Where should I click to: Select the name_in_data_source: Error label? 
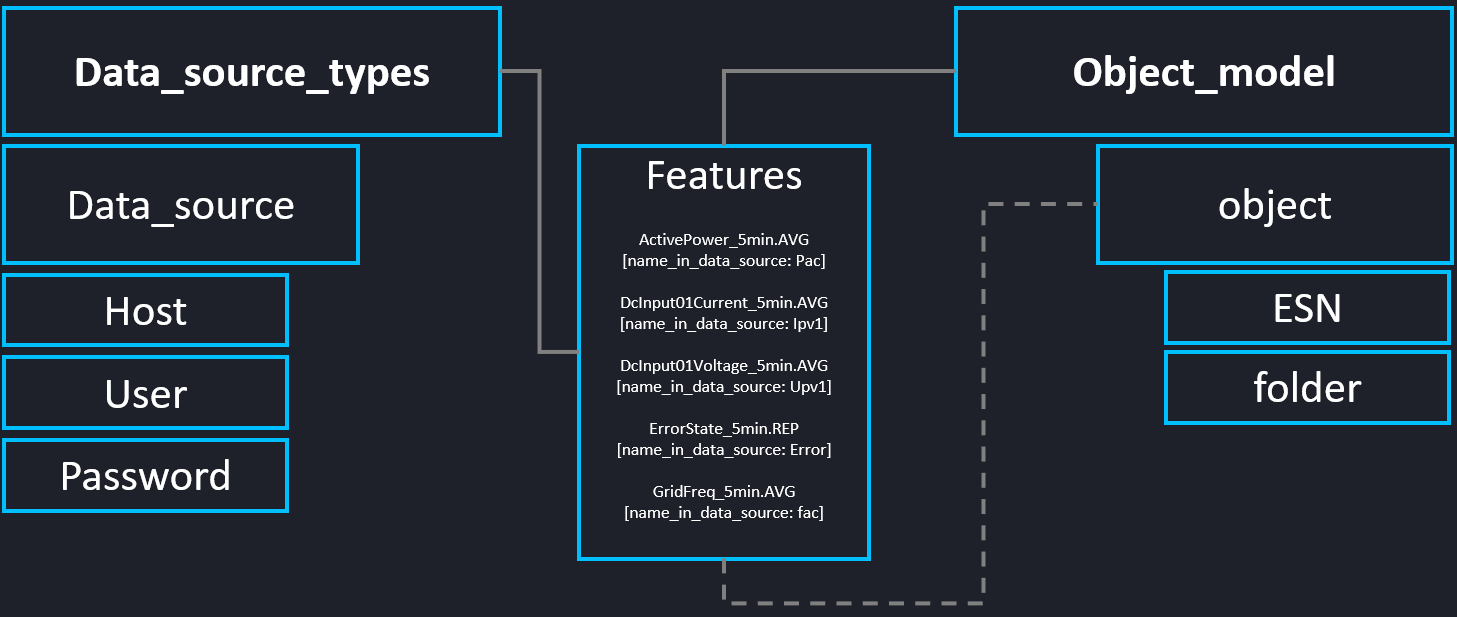tap(724, 450)
